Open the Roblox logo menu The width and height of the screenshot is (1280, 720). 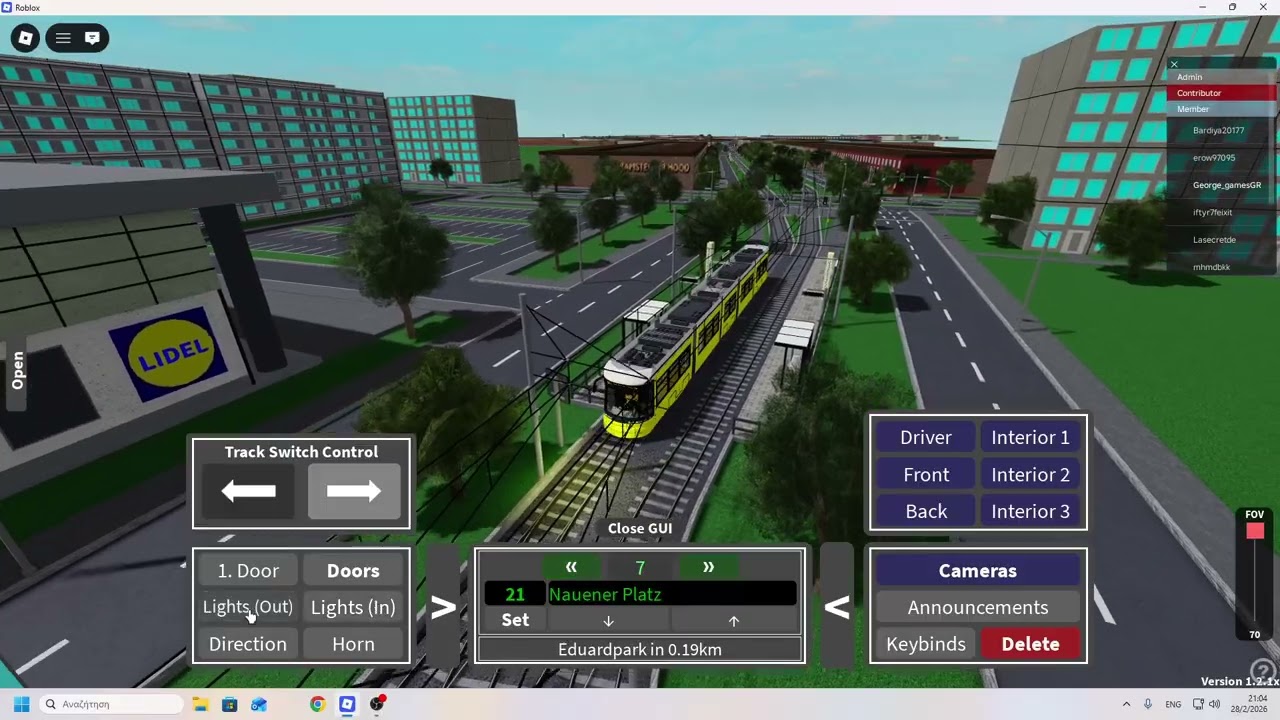(26, 38)
